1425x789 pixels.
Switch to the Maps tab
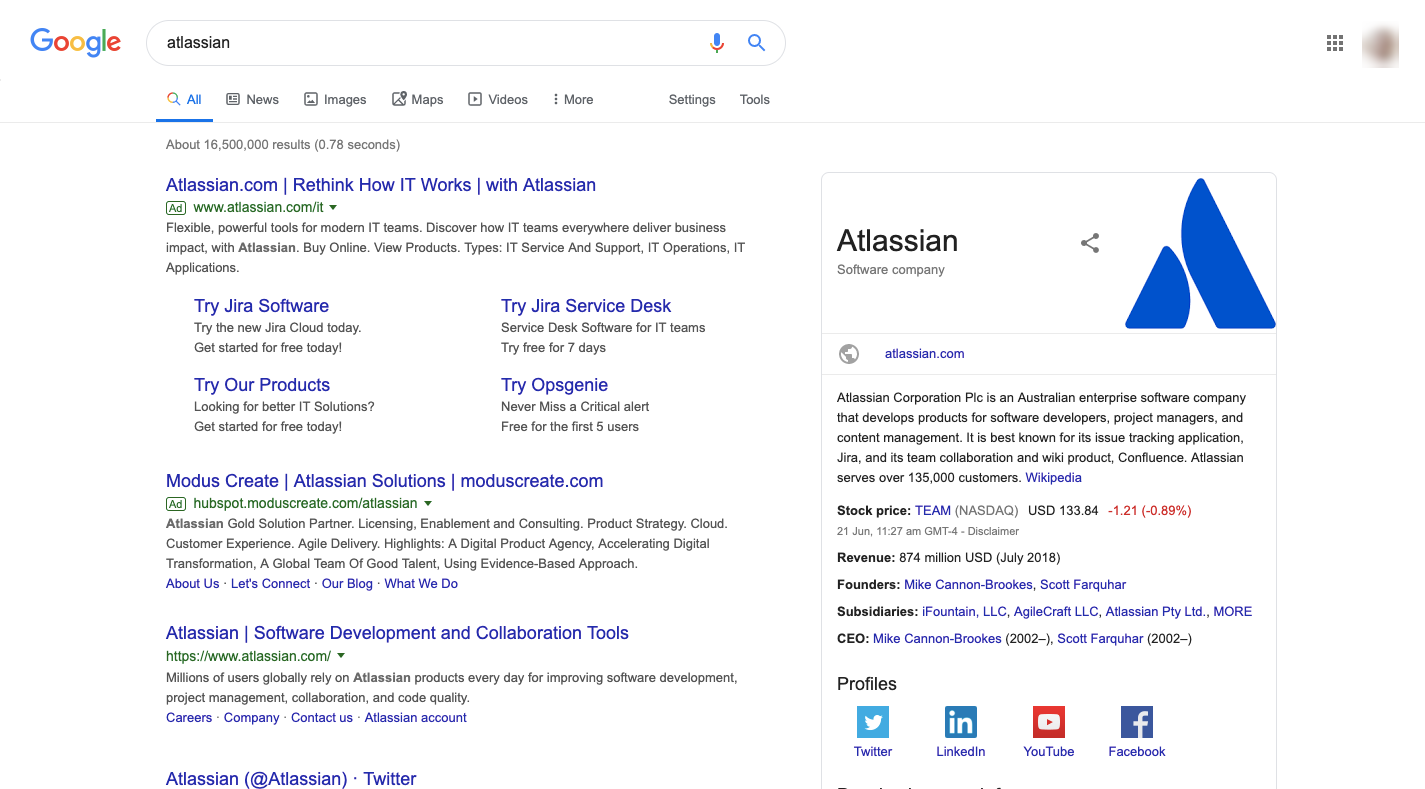[417, 100]
